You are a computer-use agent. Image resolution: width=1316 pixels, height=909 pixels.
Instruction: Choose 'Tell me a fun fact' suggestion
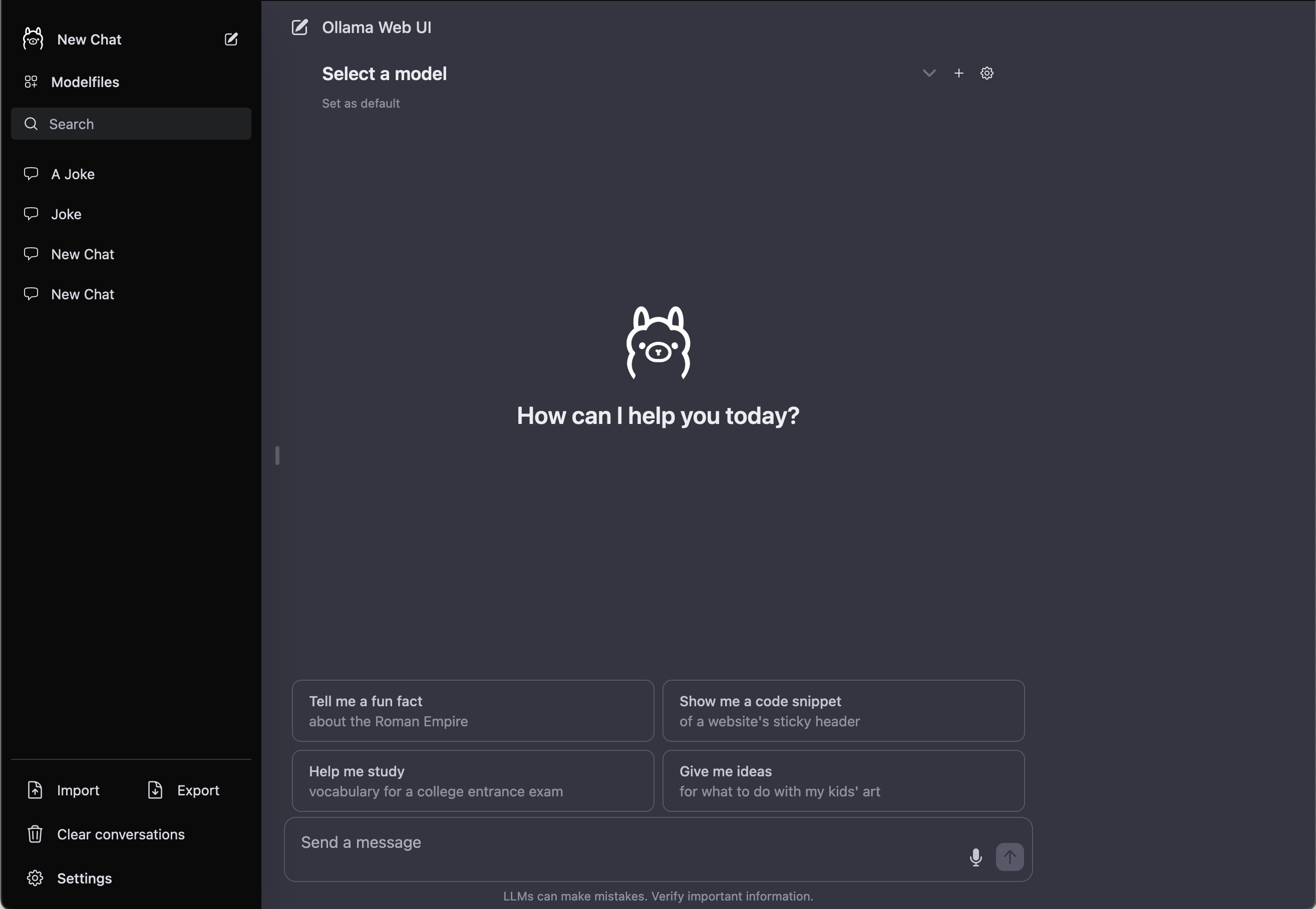(473, 711)
